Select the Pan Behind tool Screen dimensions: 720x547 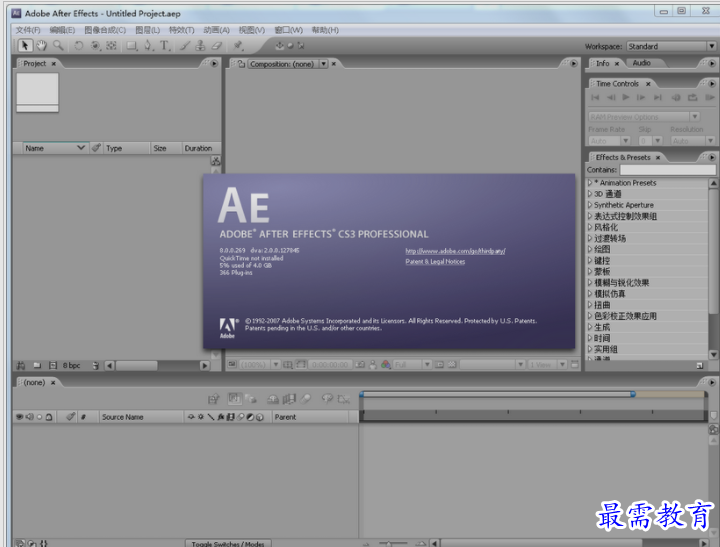(111, 45)
